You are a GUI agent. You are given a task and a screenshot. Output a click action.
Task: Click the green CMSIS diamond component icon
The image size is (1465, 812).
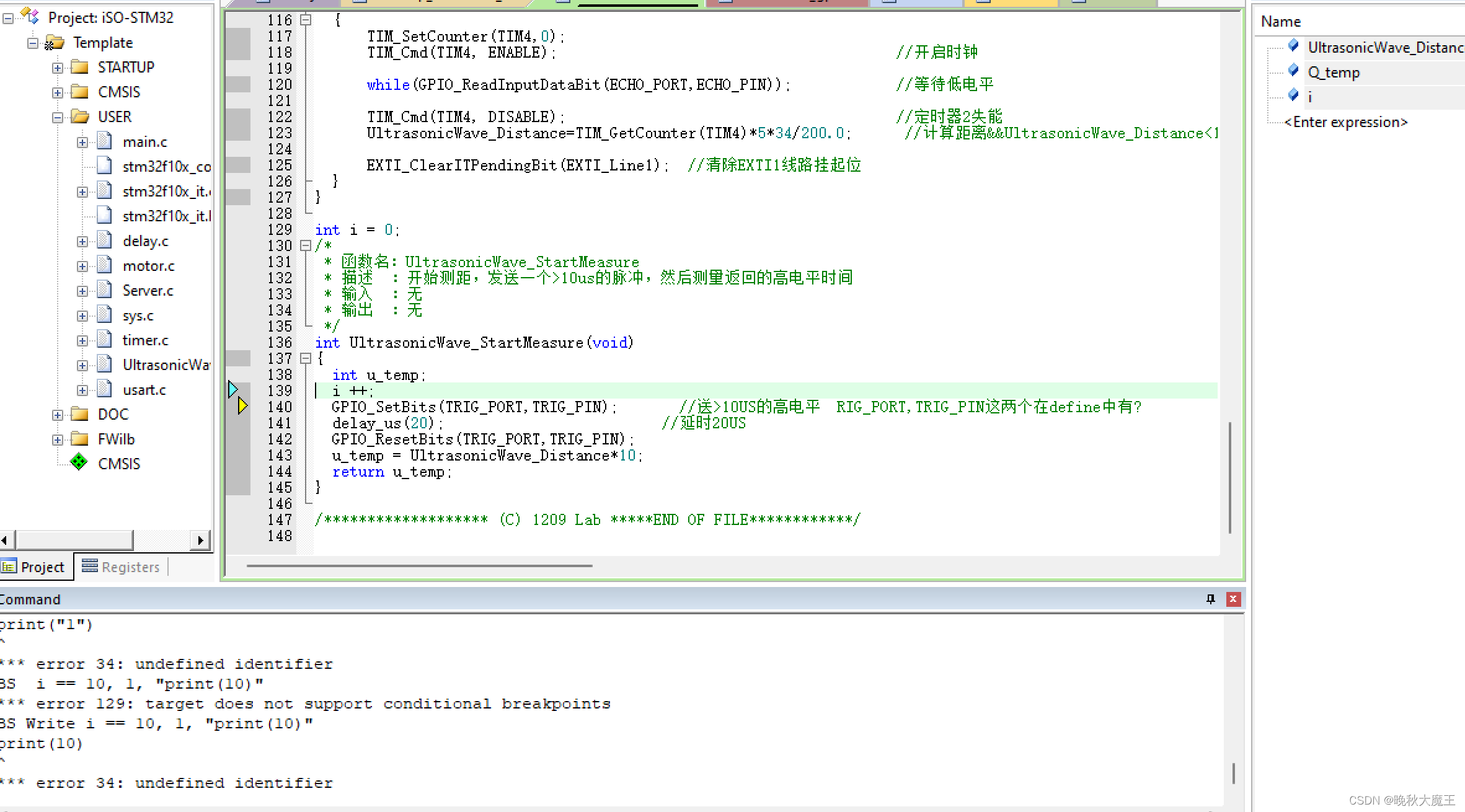(x=79, y=462)
